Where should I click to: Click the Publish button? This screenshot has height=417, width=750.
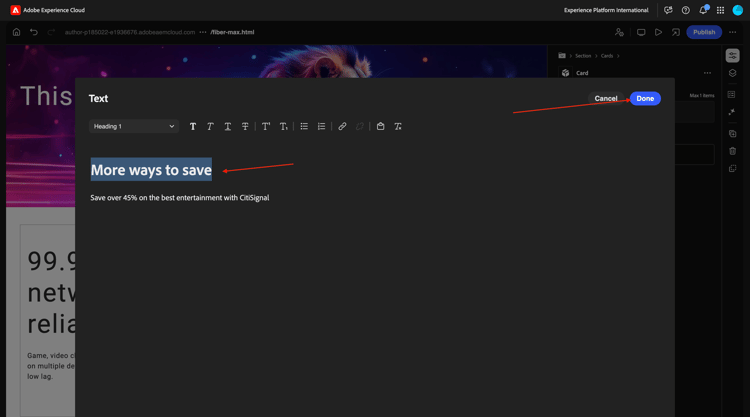(704, 32)
